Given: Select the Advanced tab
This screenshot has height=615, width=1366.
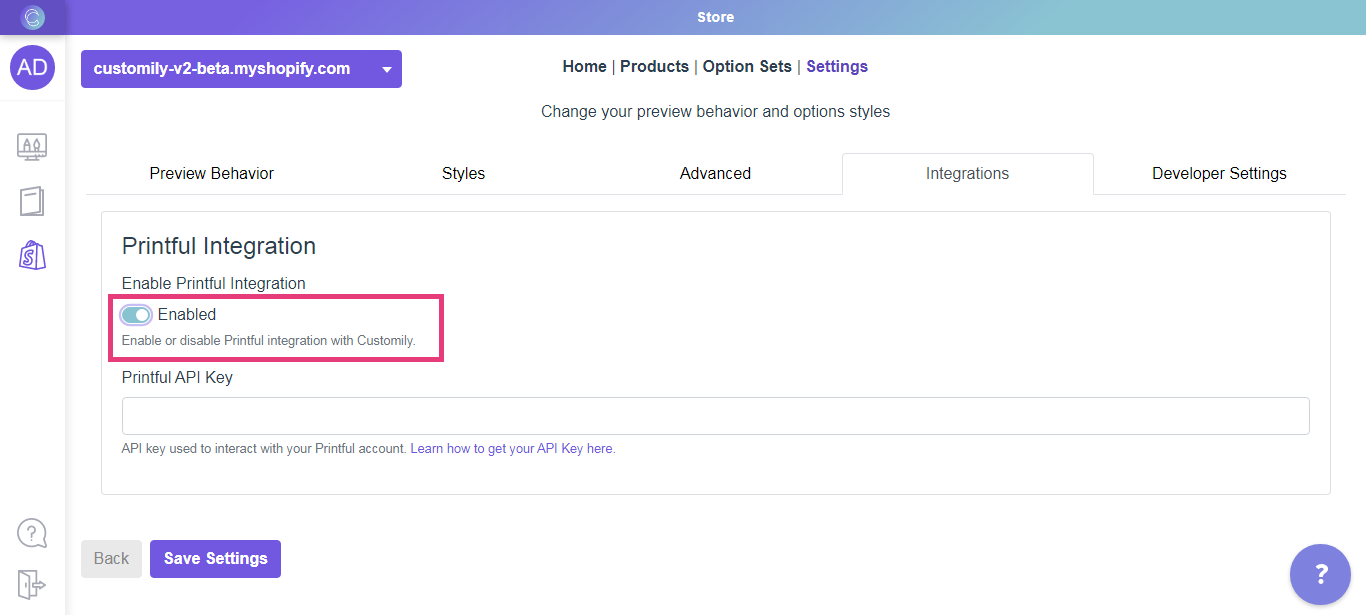Looking at the screenshot, I should tap(715, 174).
